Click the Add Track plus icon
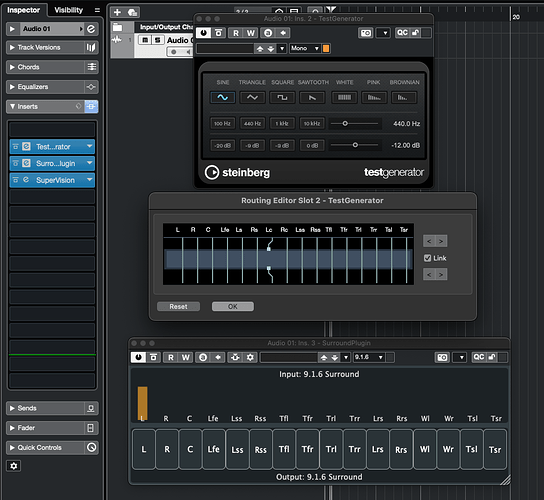Image resolution: width=544 pixels, height=500 pixels. click(x=117, y=12)
